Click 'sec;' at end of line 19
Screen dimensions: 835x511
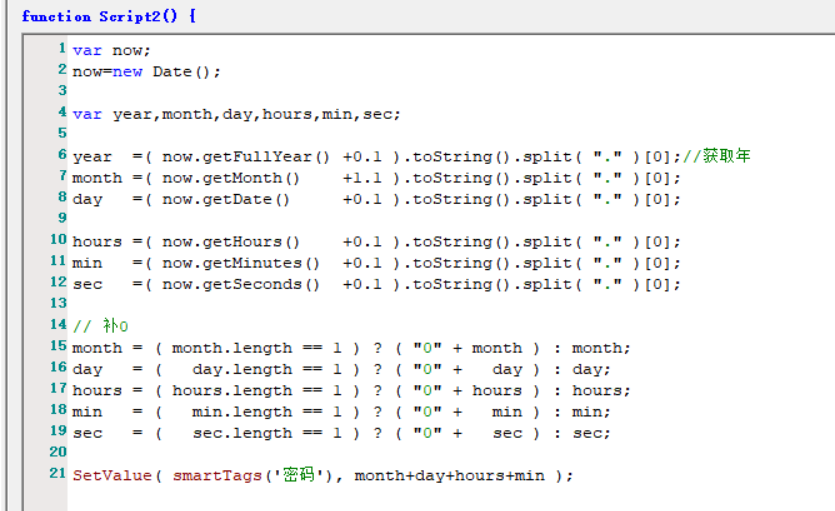[x=591, y=434]
